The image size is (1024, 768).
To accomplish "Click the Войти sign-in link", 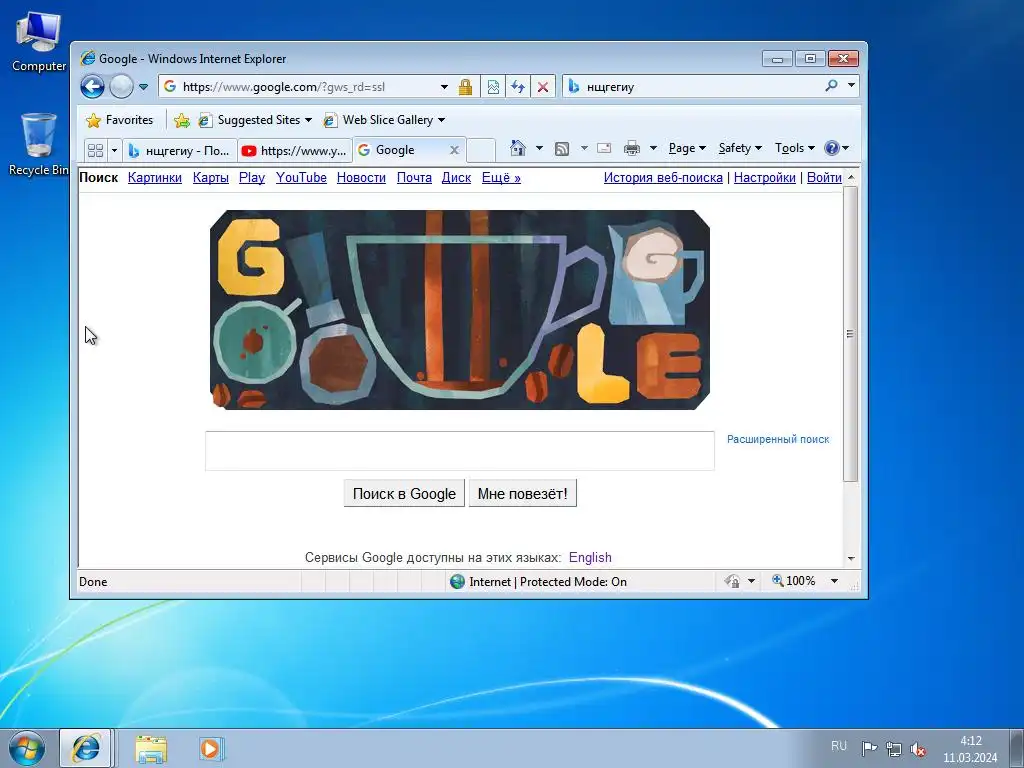I will (x=824, y=178).
